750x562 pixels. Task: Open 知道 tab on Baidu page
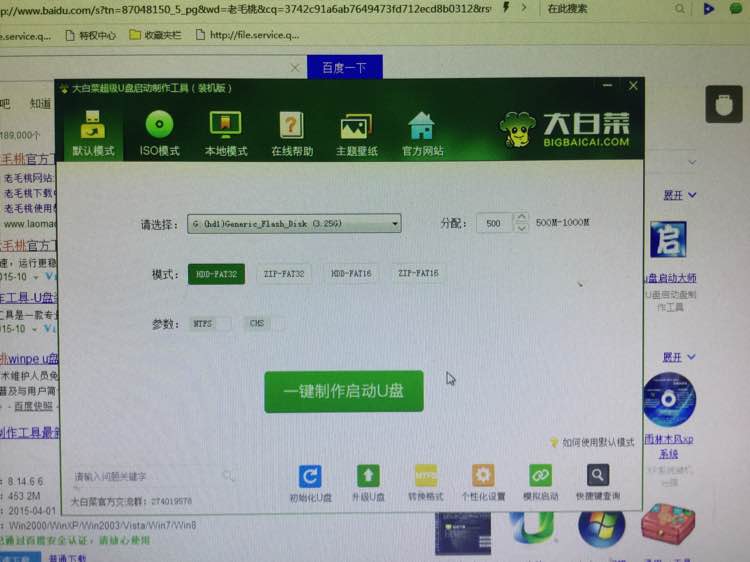tap(40, 103)
